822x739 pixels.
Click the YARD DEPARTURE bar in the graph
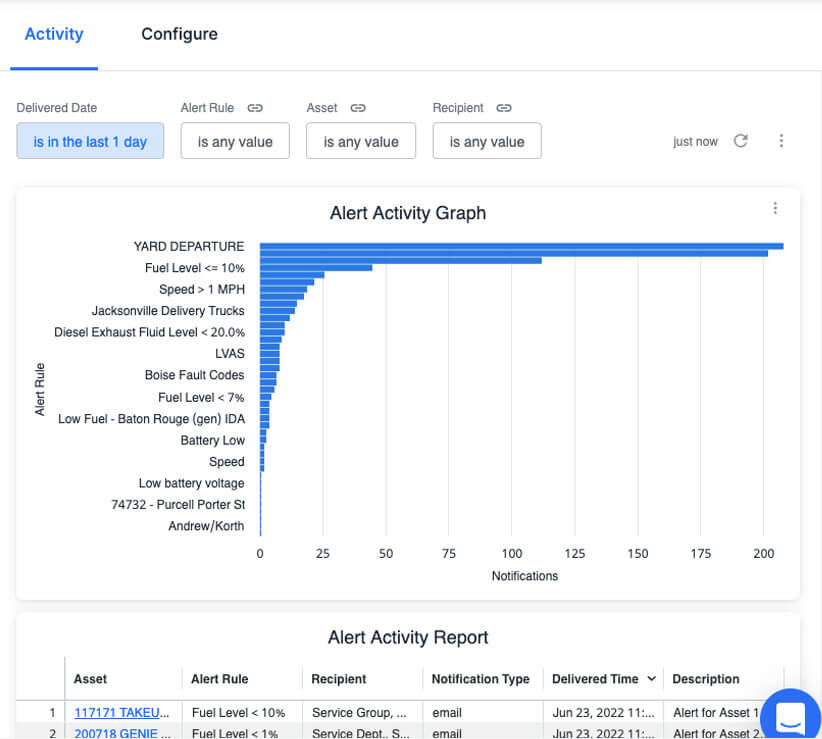point(522,246)
